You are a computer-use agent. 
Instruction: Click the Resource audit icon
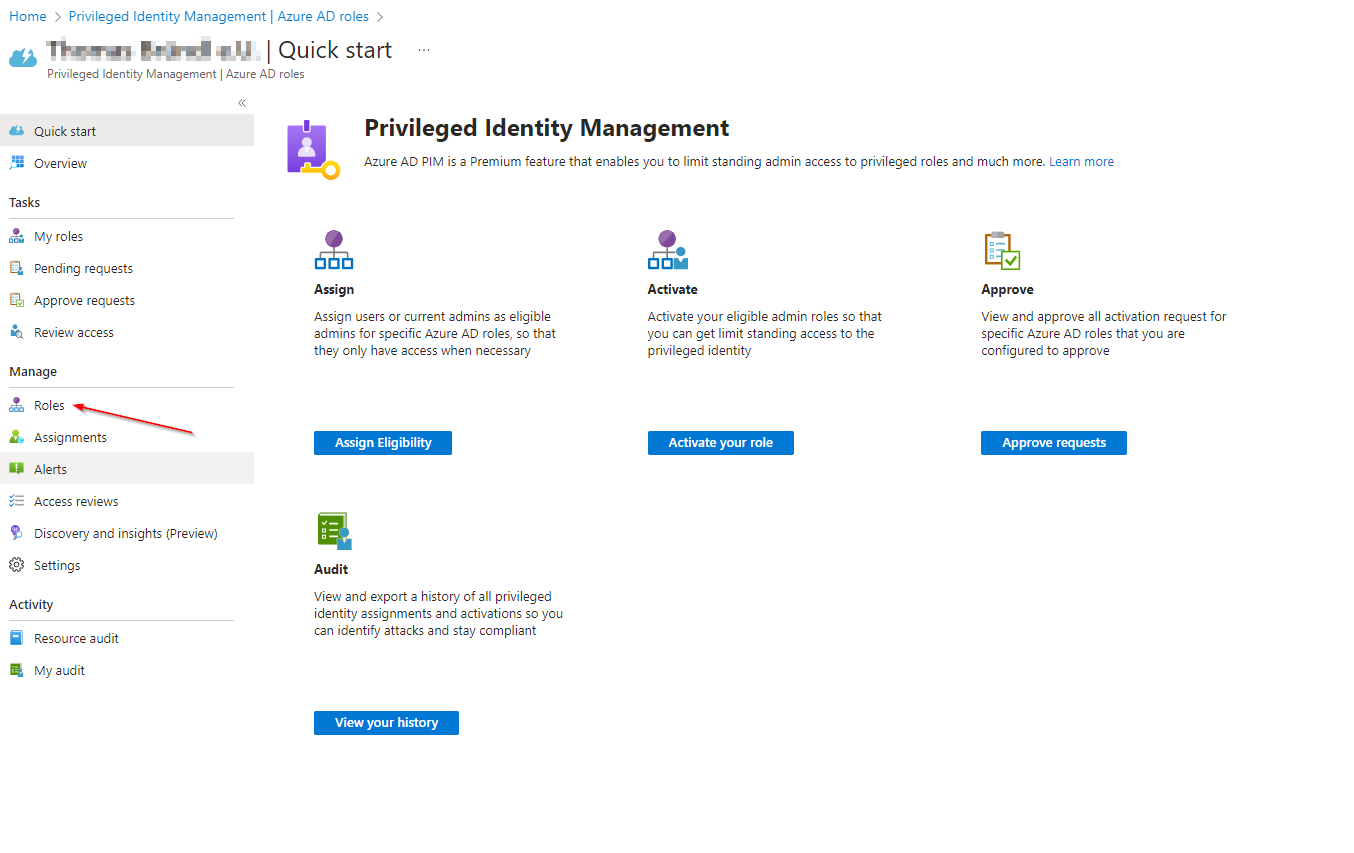tap(16, 638)
